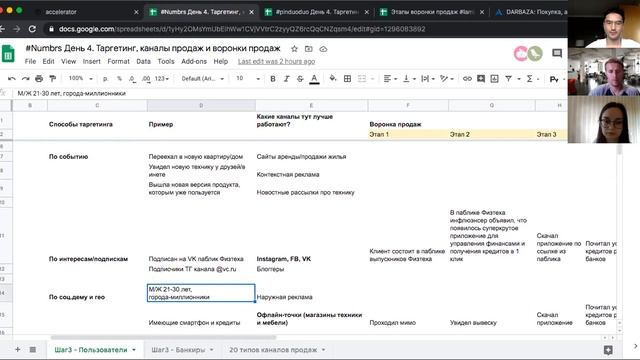
Task: Open the 'Last edit was 2 hours ago' link
Action: (x=276, y=61)
